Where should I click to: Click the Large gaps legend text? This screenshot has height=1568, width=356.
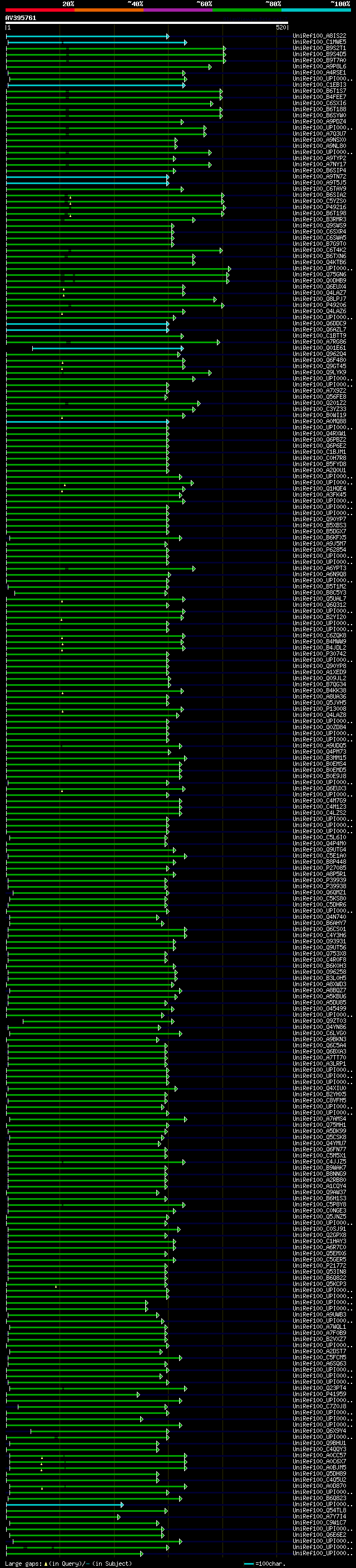(68, 1564)
